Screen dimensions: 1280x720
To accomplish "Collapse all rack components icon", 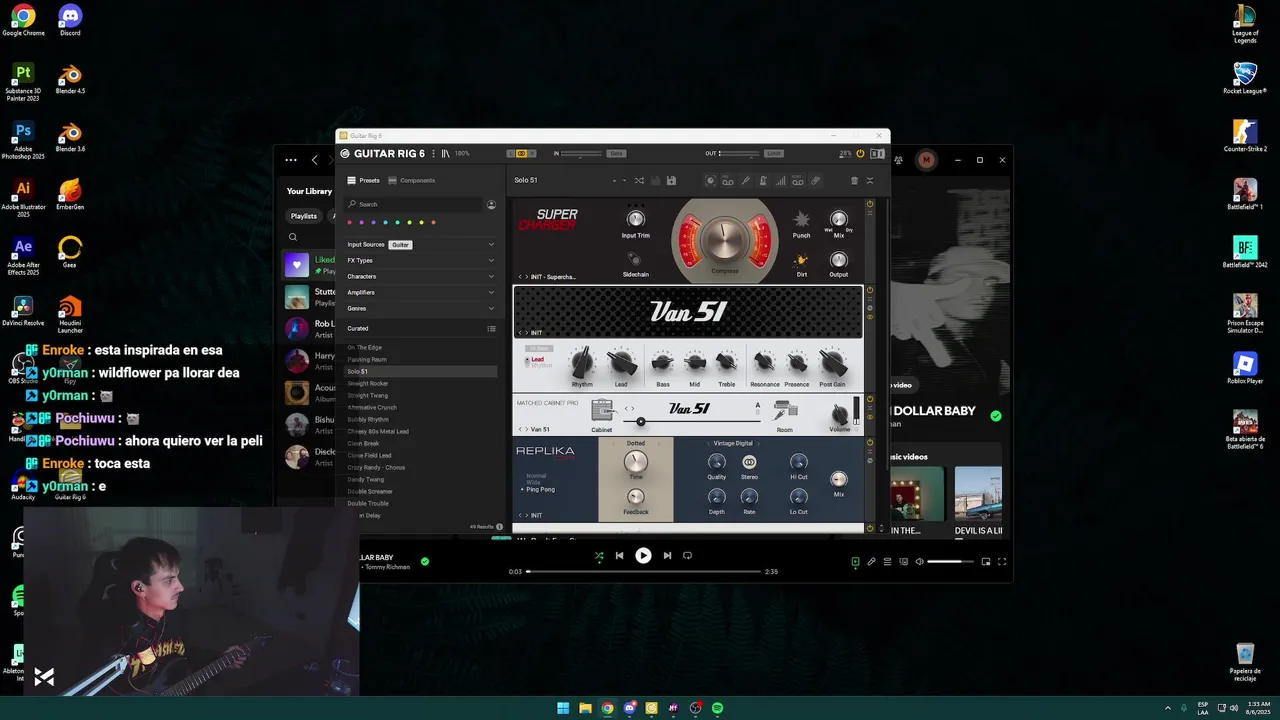I will (870, 181).
